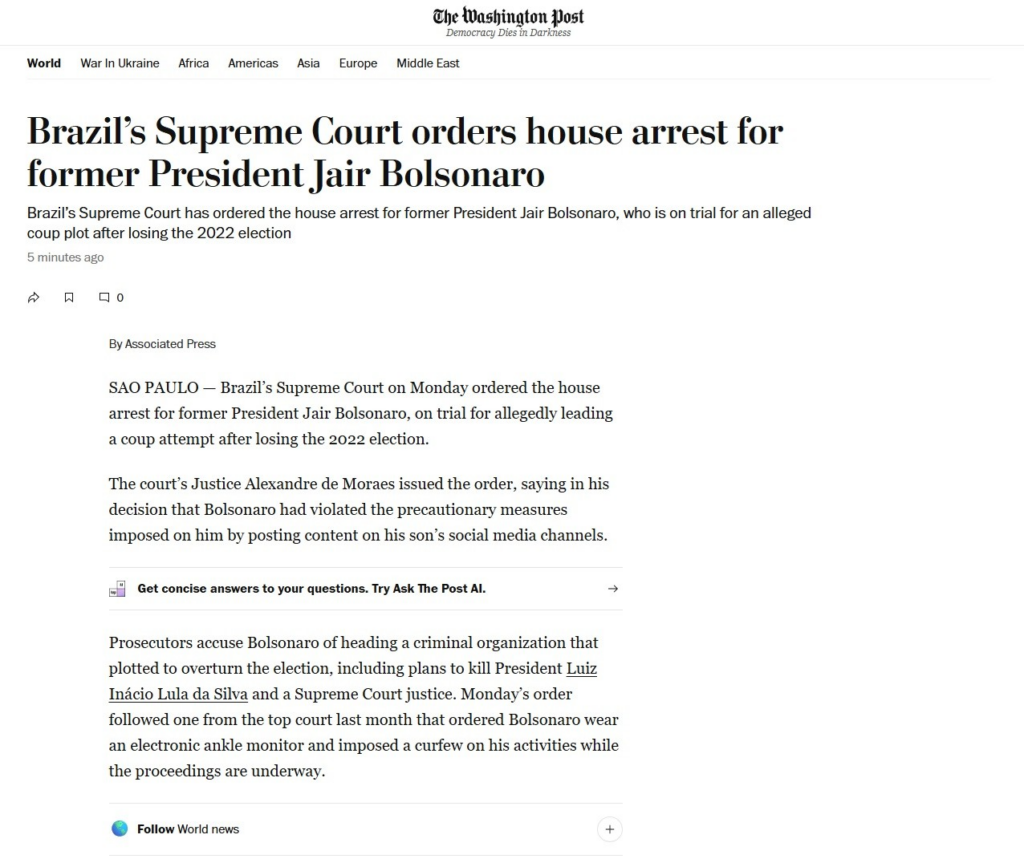
Task: Save article with the bookmark icon
Action: coord(69,297)
